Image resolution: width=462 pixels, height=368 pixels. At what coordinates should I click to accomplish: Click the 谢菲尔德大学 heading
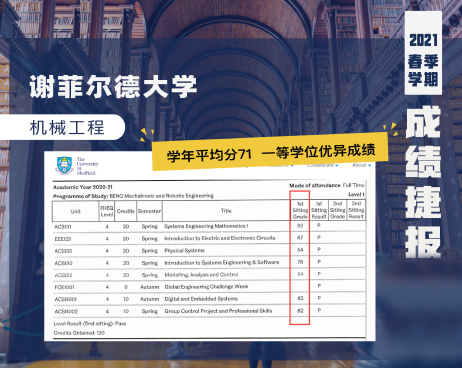113,87
